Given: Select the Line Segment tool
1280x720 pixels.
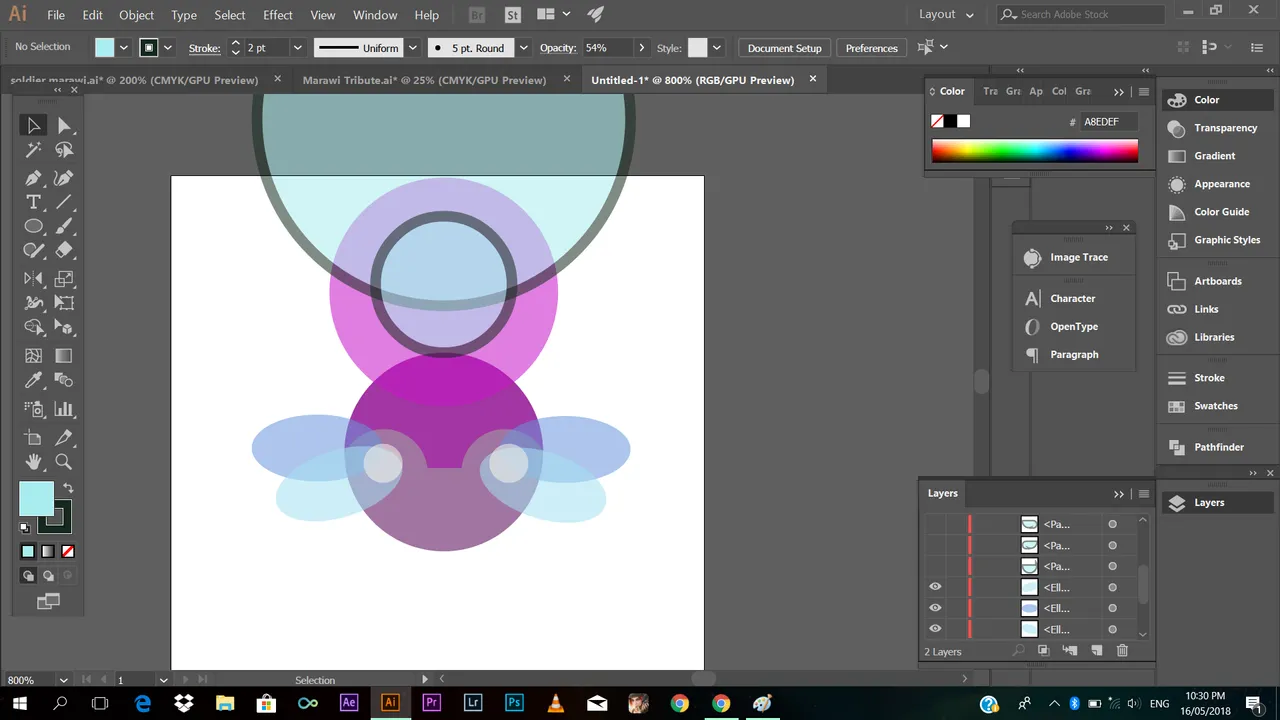Looking at the screenshot, I should 64,202.
